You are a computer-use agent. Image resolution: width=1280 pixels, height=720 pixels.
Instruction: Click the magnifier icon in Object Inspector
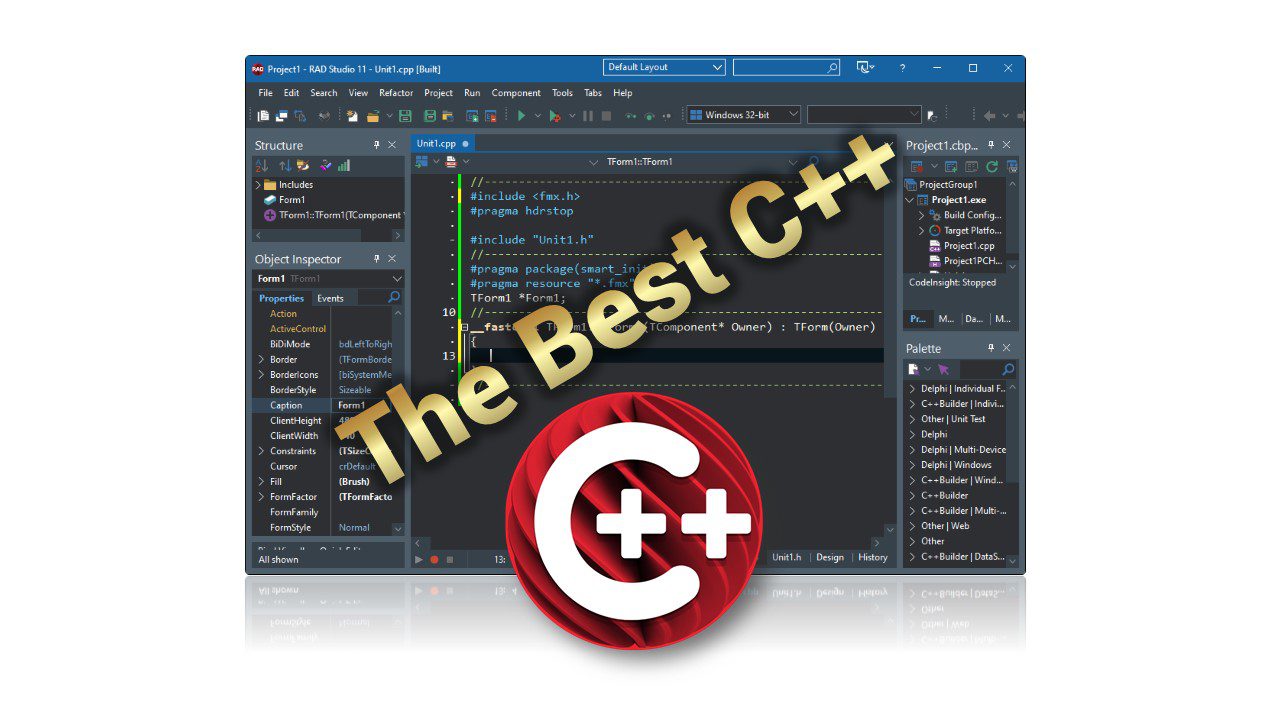pyautogui.click(x=394, y=298)
